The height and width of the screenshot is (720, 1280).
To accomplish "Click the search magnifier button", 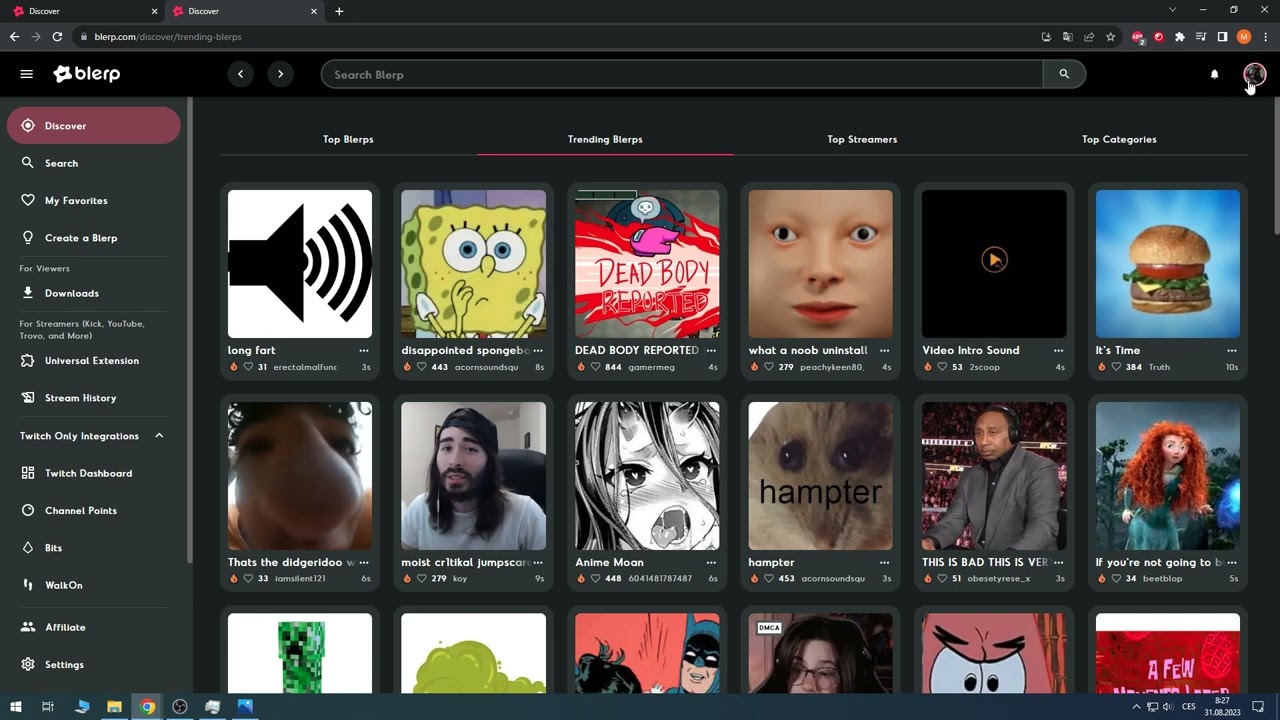I will coord(1064,74).
